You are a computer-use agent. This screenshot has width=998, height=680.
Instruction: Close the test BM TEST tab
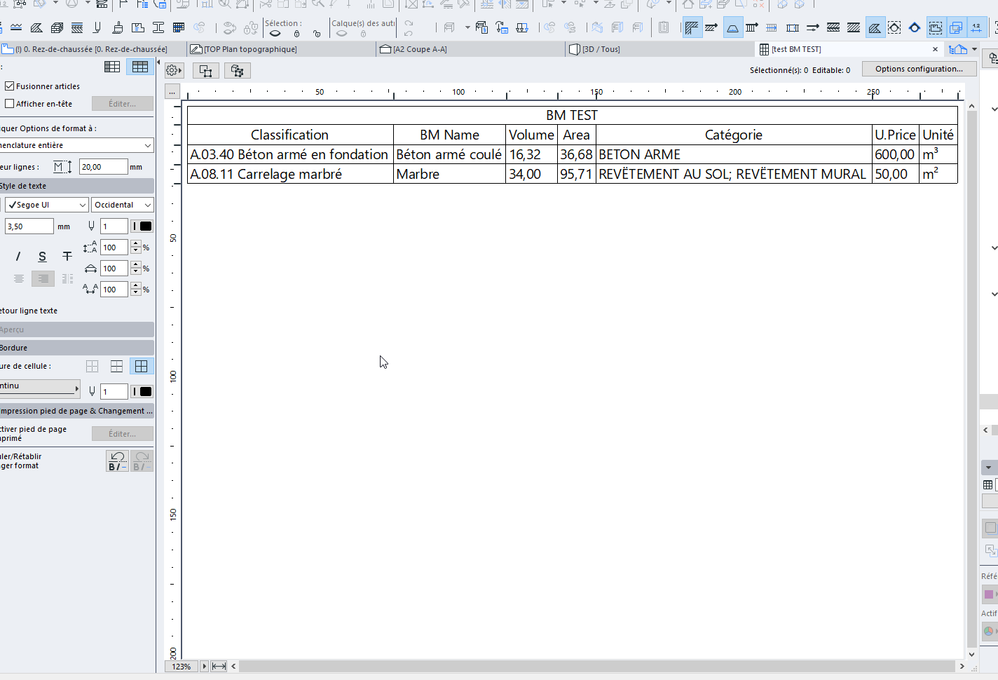tap(935, 49)
